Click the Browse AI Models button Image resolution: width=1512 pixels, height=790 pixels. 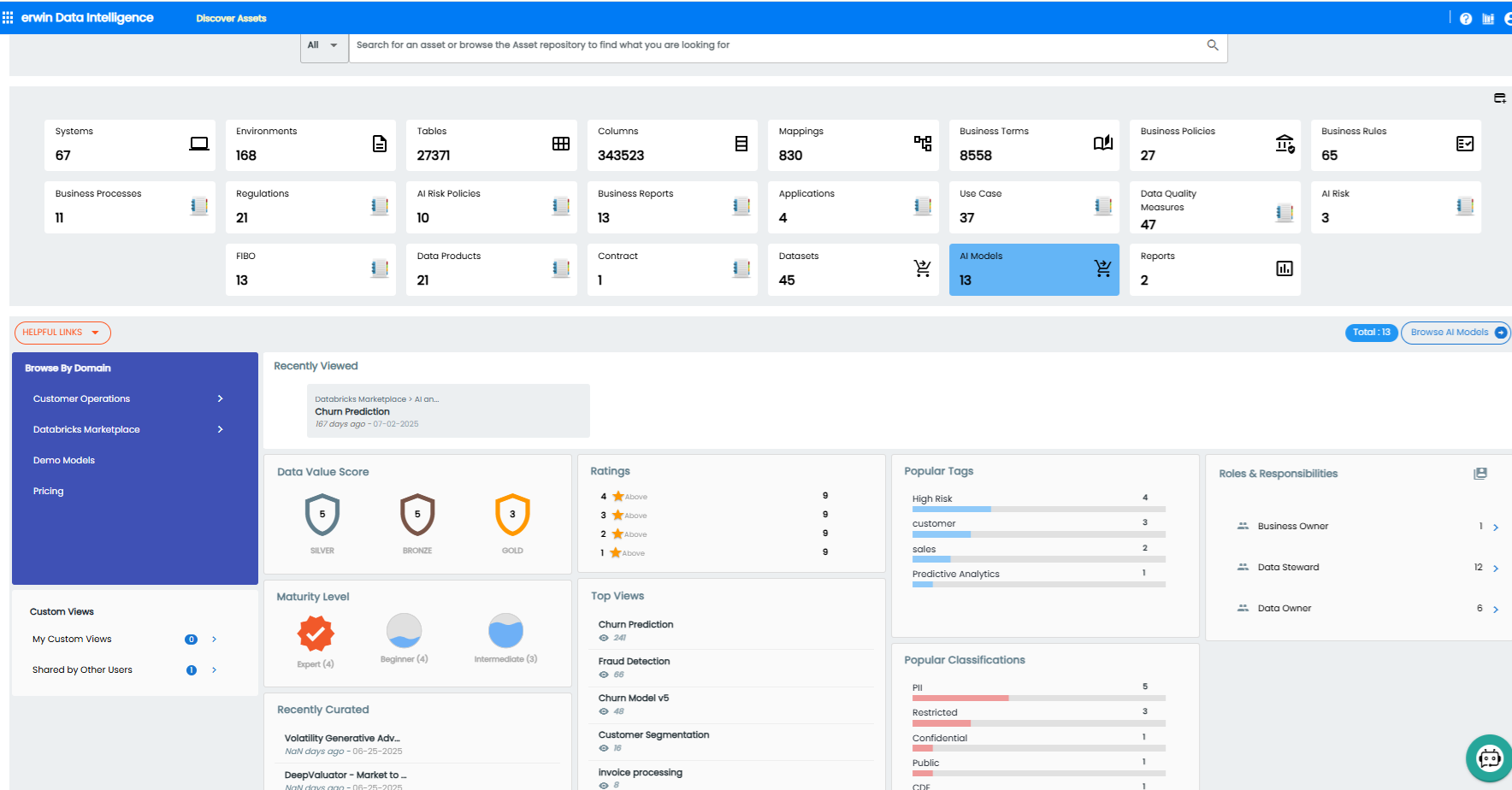point(1456,333)
